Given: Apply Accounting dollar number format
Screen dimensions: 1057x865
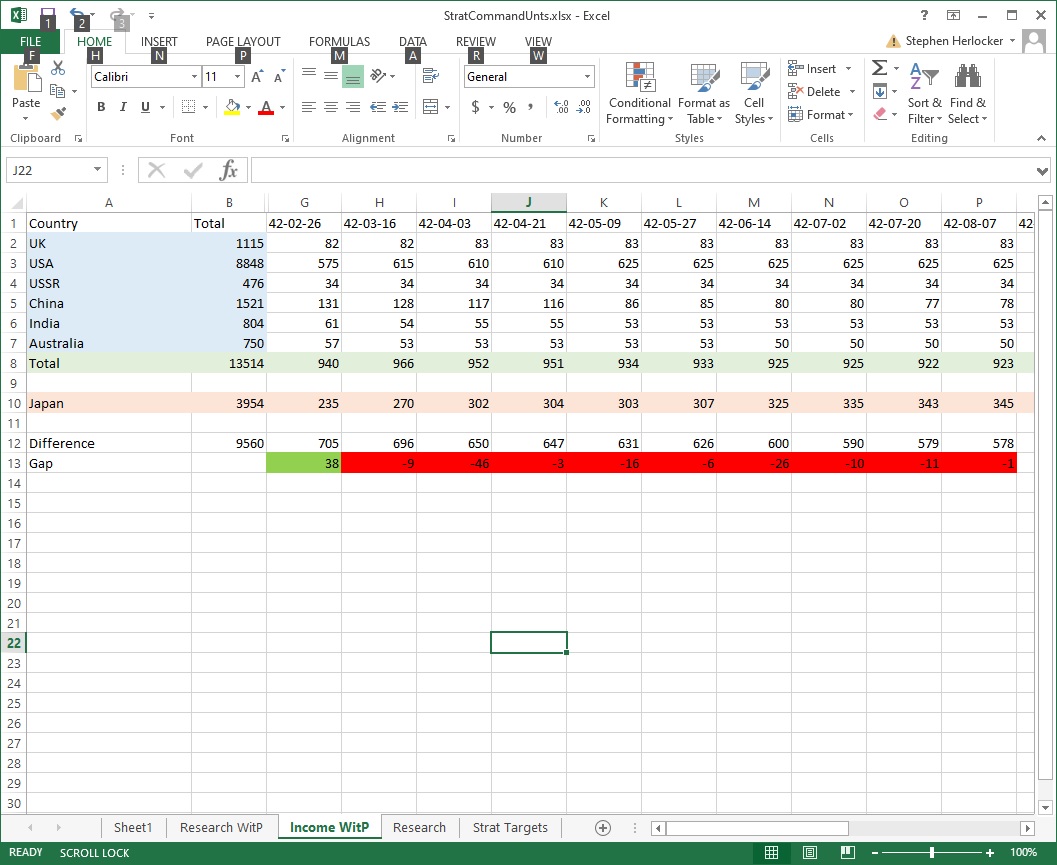Looking at the screenshot, I should point(475,107).
